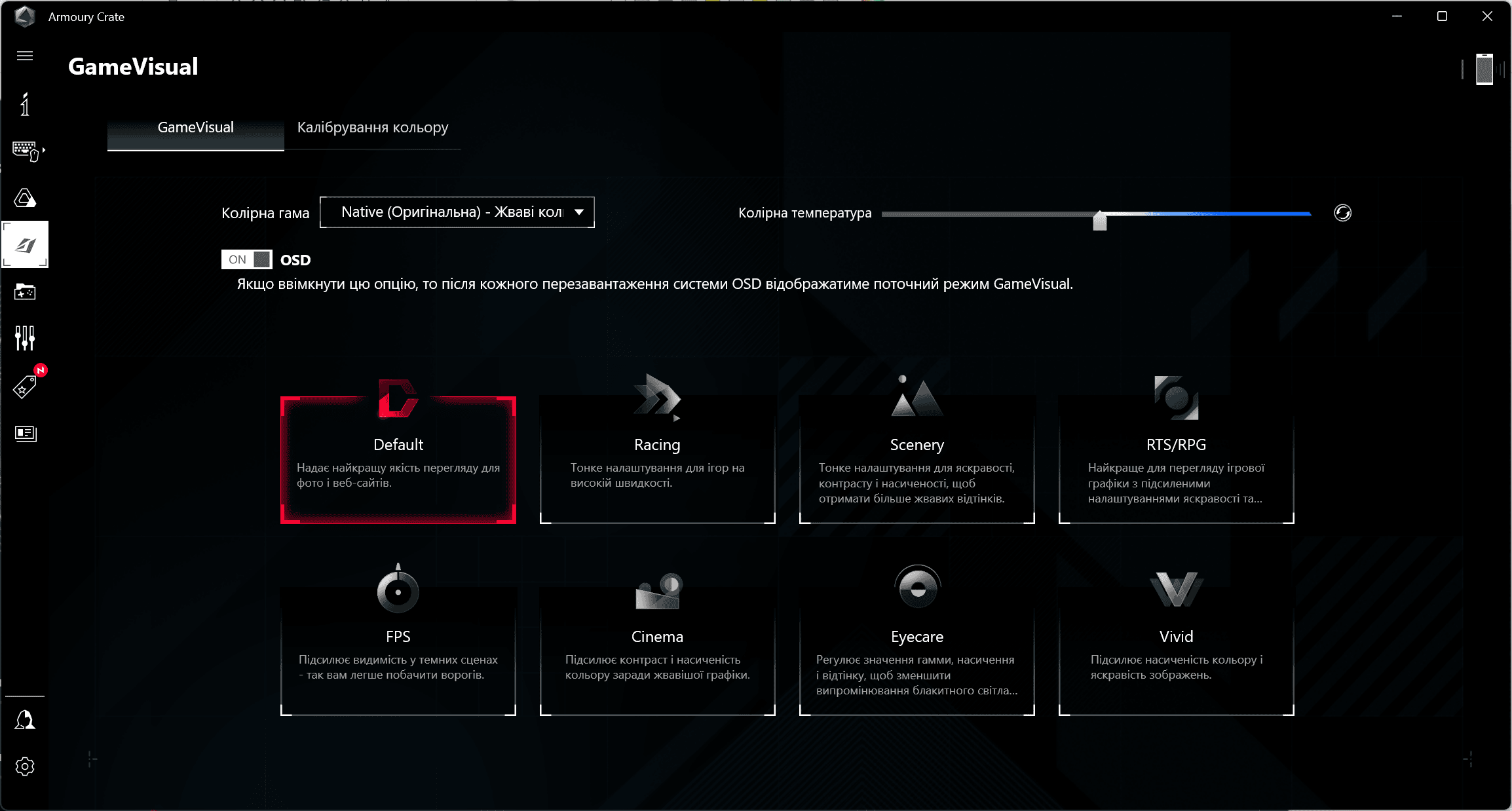This screenshot has width=1512, height=811.
Task: Click the FPS mode crosshair icon
Action: click(398, 588)
